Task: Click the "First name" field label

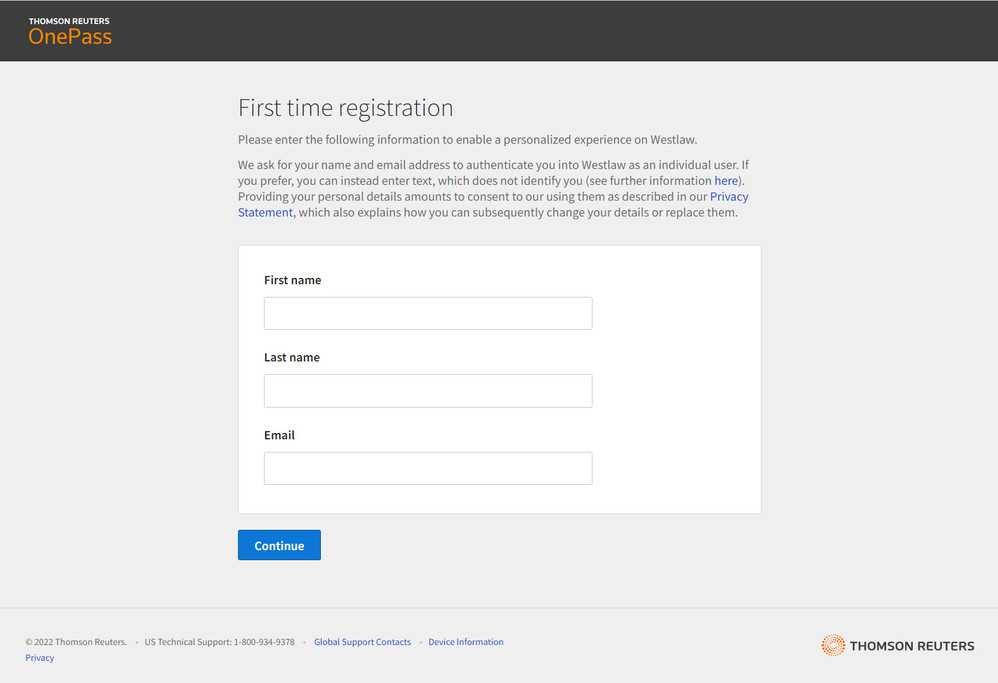Action: coord(292,280)
